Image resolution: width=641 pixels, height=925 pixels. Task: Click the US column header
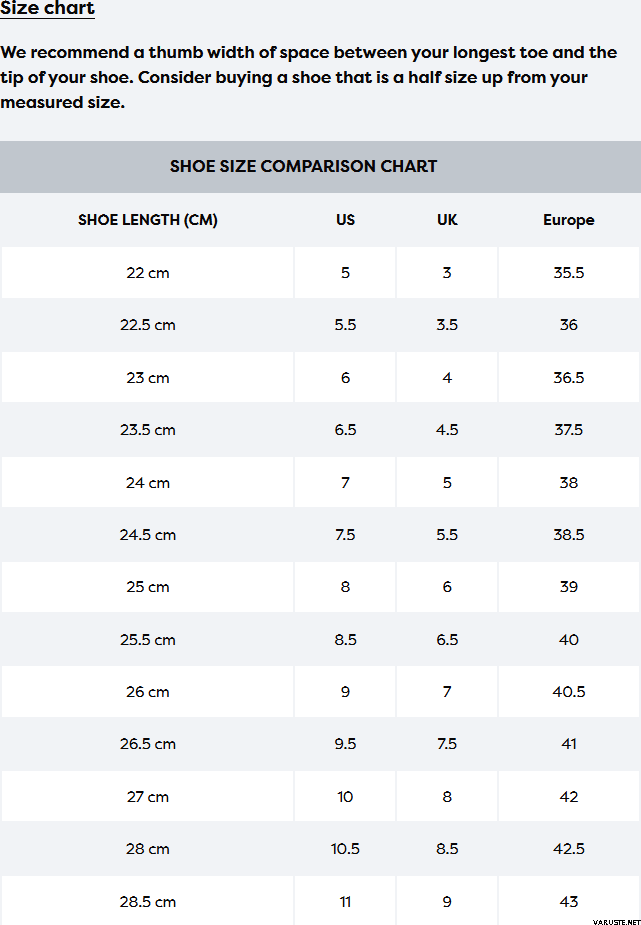point(345,220)
